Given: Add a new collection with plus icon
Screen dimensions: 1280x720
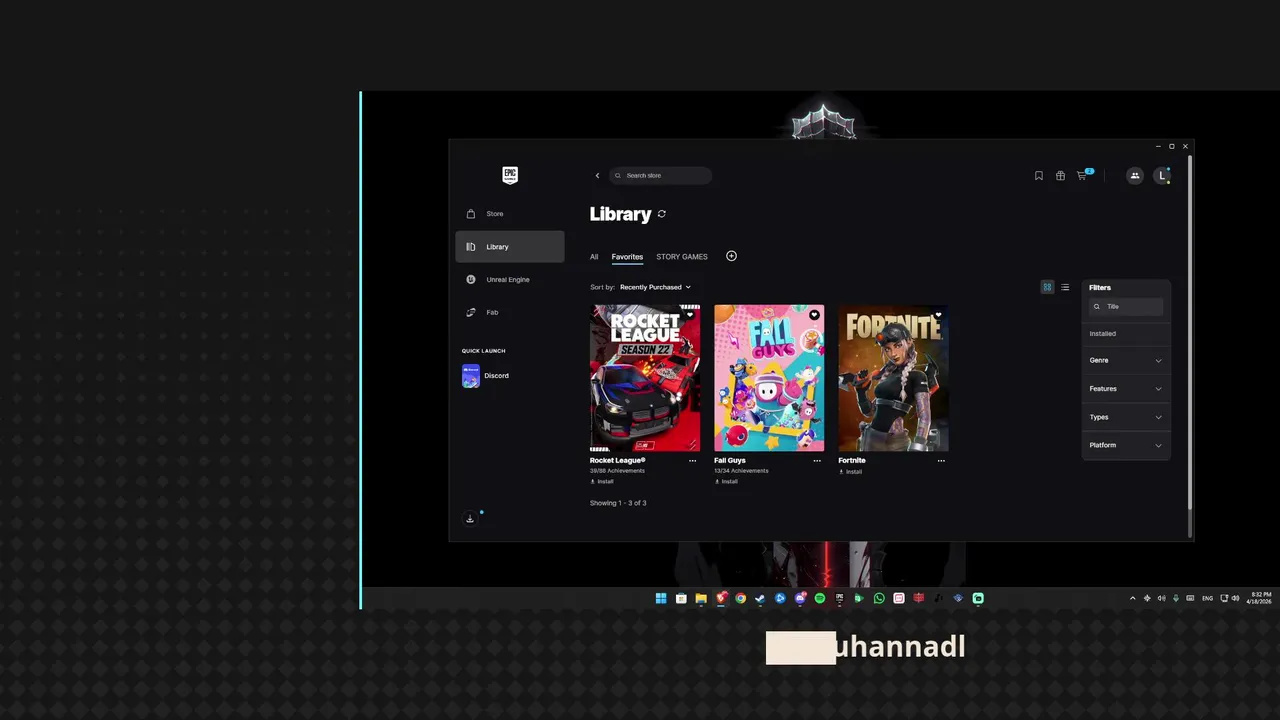Looking at the screenshot, I should 731,256.
